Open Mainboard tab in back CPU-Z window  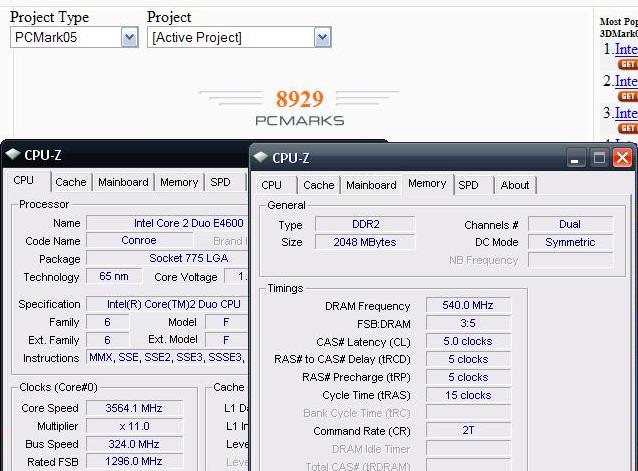tap(123, 182)
